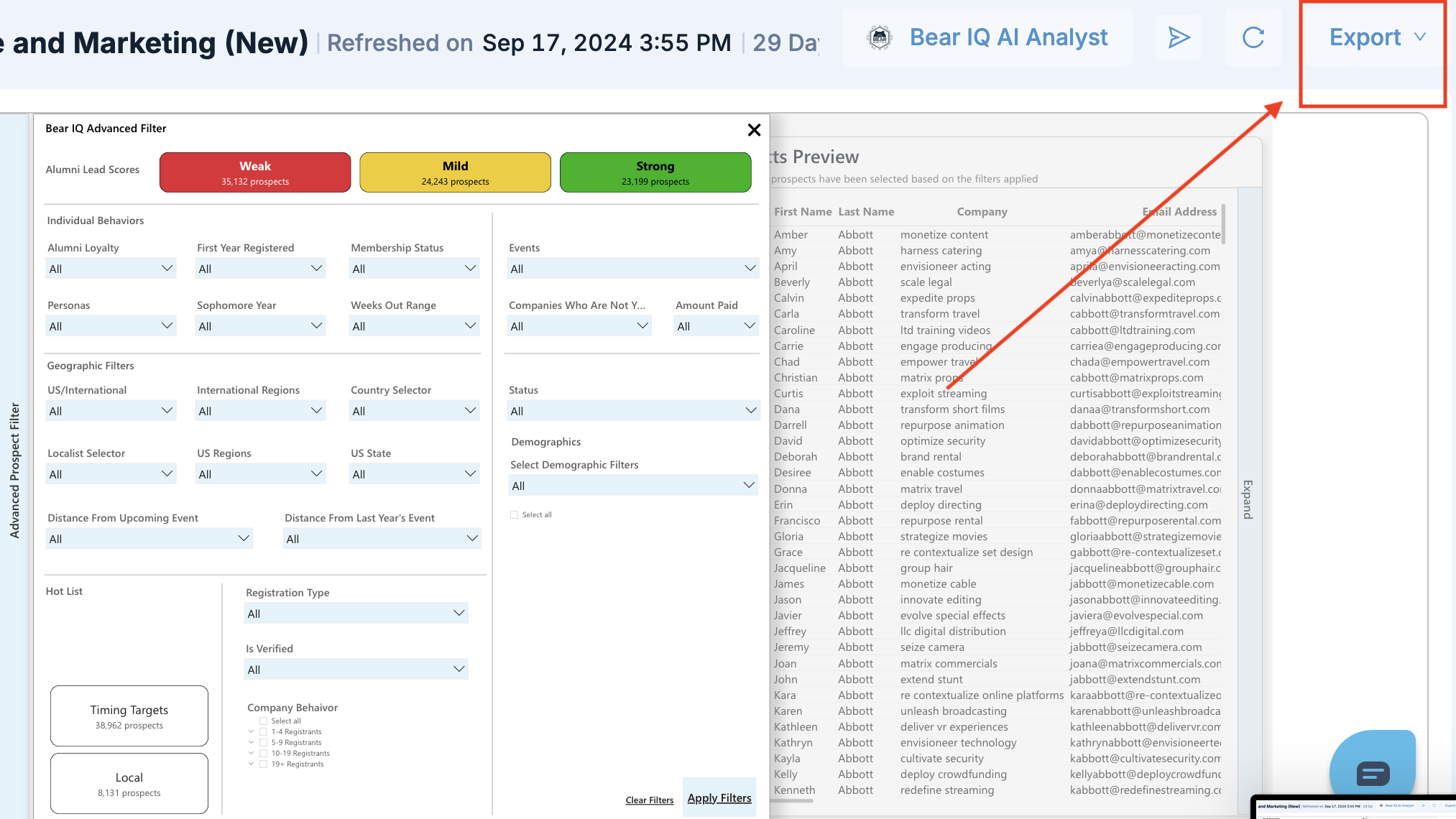Click Apply Filters
Image resolution: width=1456 pixels, height=819 pixels.
[719, 798]
